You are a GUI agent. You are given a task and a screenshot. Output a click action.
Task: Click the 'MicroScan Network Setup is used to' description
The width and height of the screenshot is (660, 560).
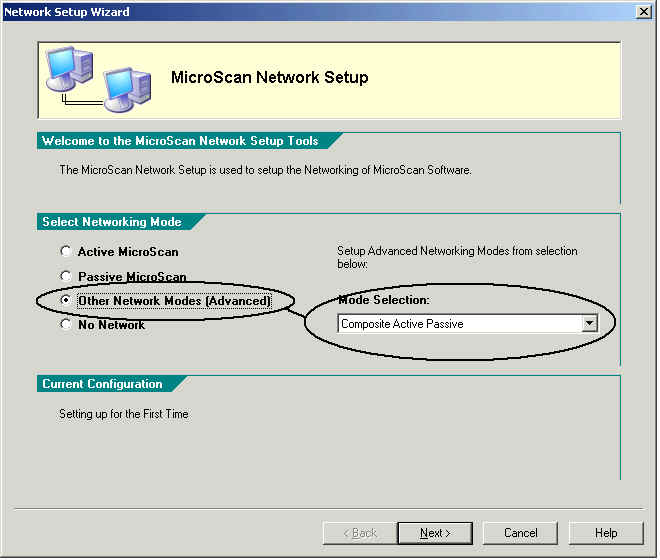click(x=266, y=170)
